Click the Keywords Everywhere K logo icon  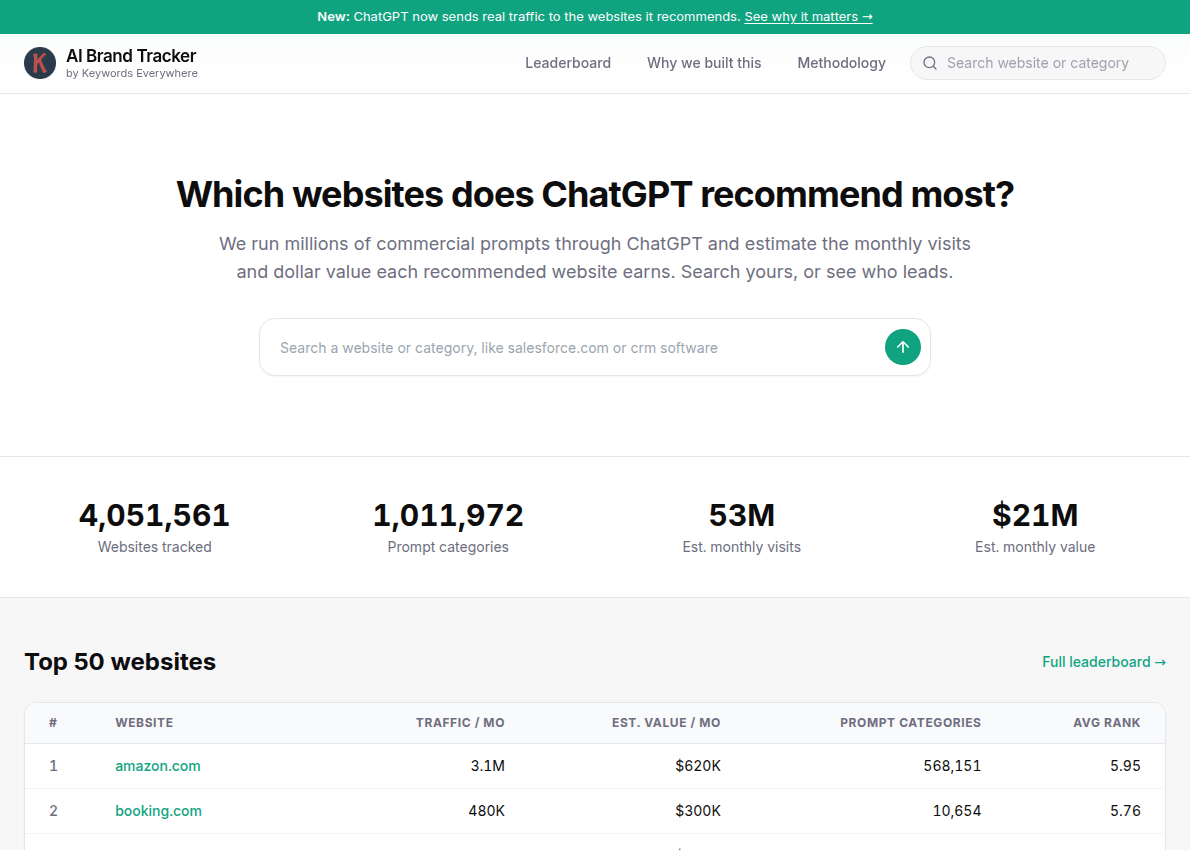(x=39, y=63)
